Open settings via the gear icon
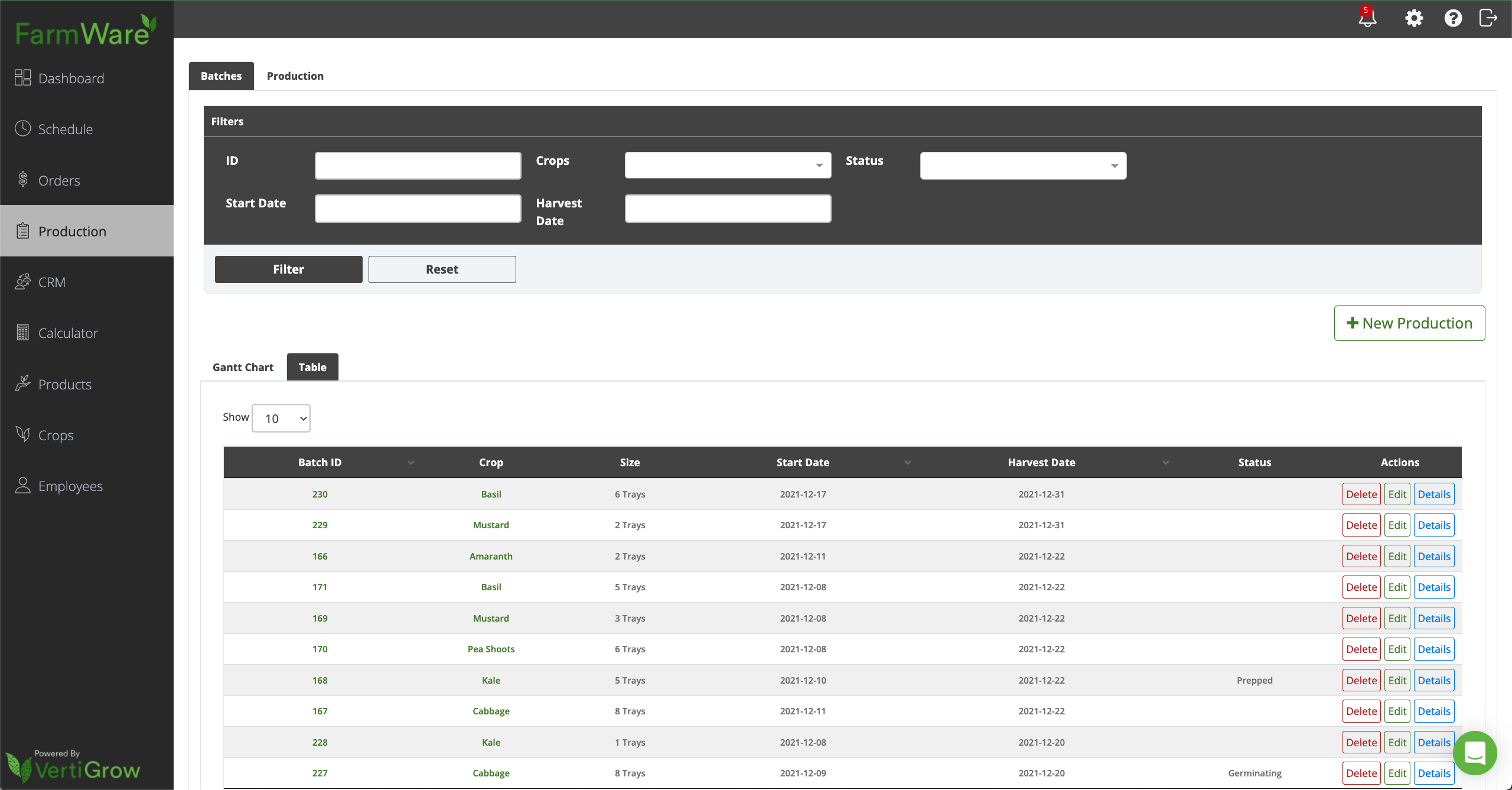 tap(1414, 18)
